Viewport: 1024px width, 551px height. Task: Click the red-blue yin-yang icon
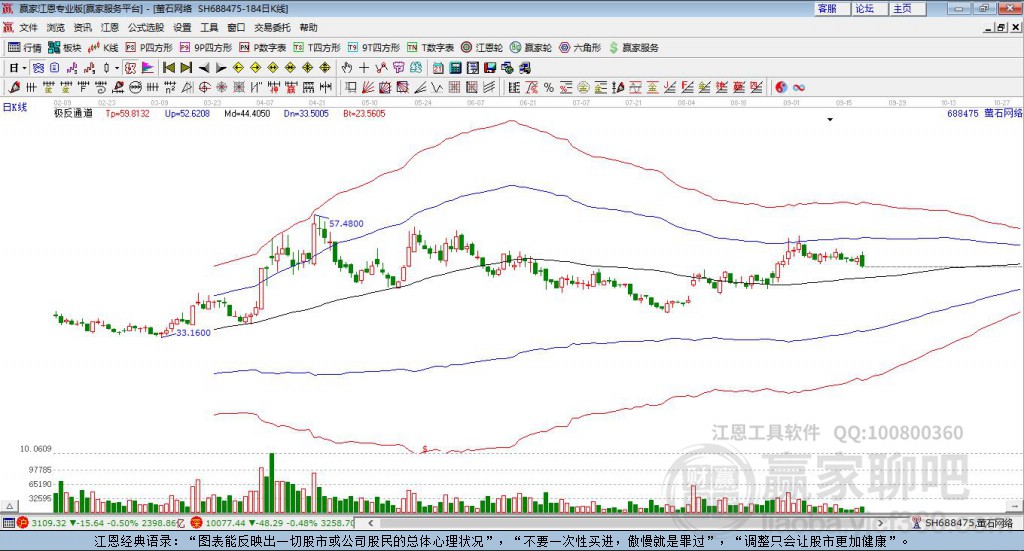point(780,87)
